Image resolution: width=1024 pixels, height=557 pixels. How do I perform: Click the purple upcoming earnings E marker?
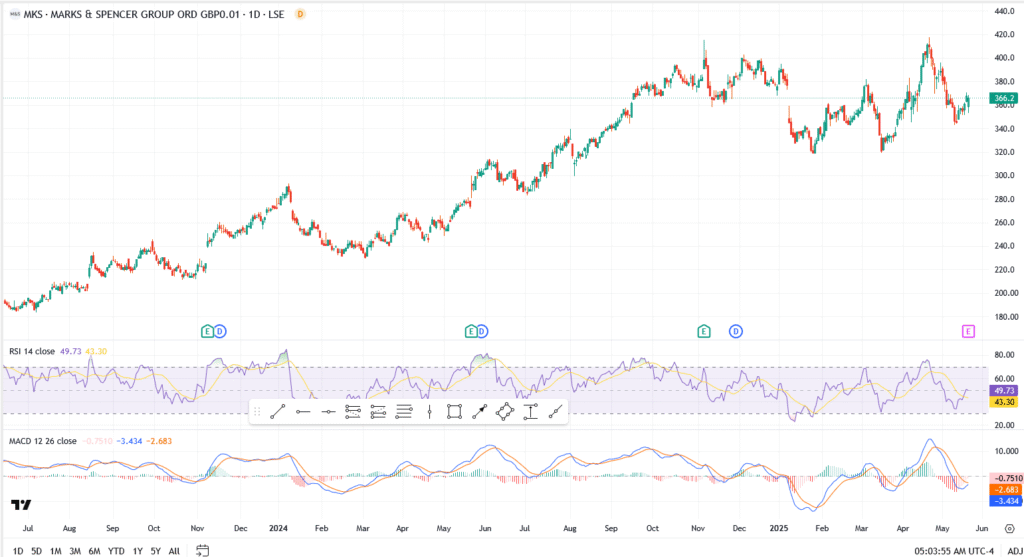[967, 330]
